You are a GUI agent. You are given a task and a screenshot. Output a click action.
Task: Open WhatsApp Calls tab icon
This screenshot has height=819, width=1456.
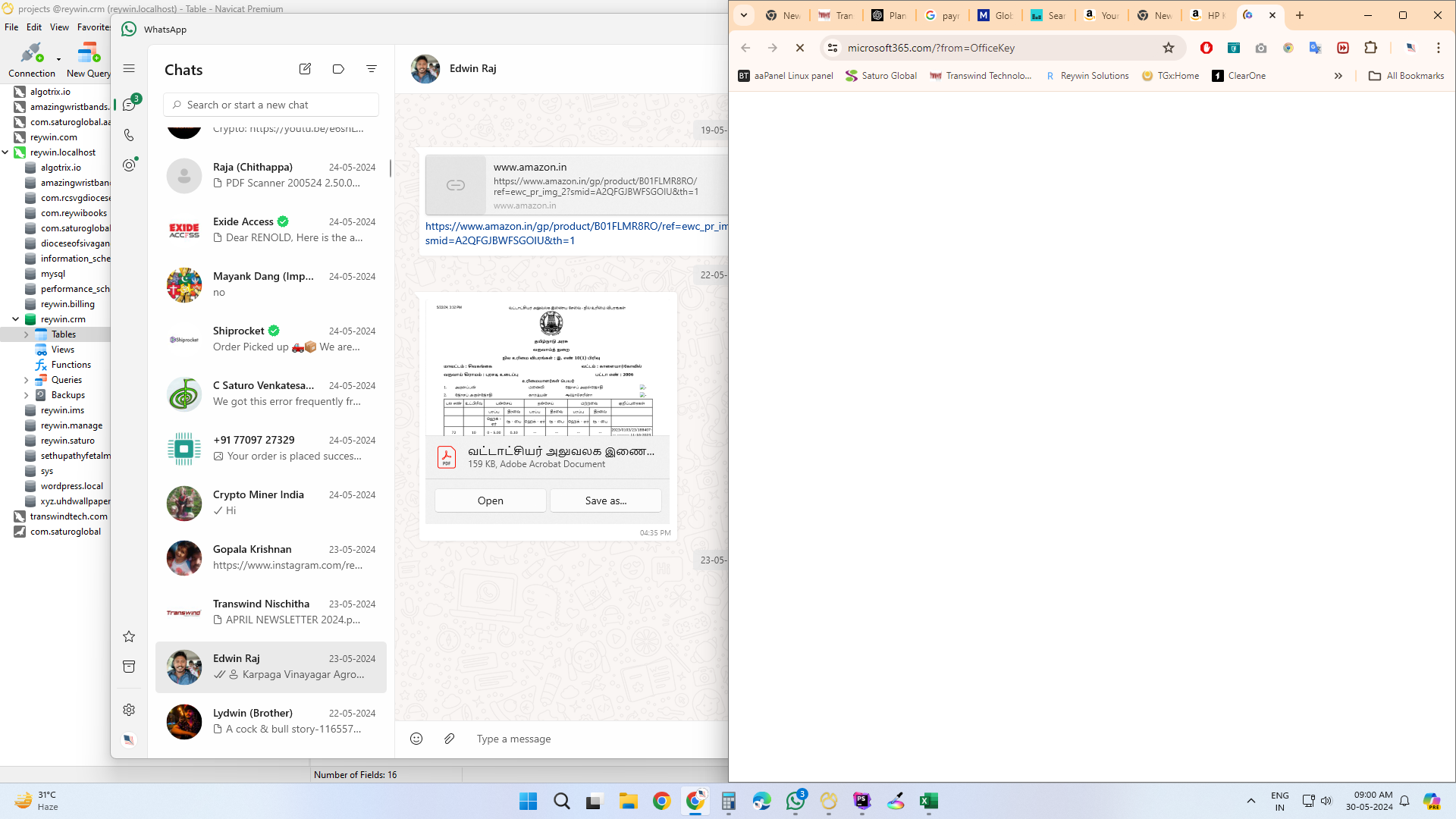[x=129, y=135]
